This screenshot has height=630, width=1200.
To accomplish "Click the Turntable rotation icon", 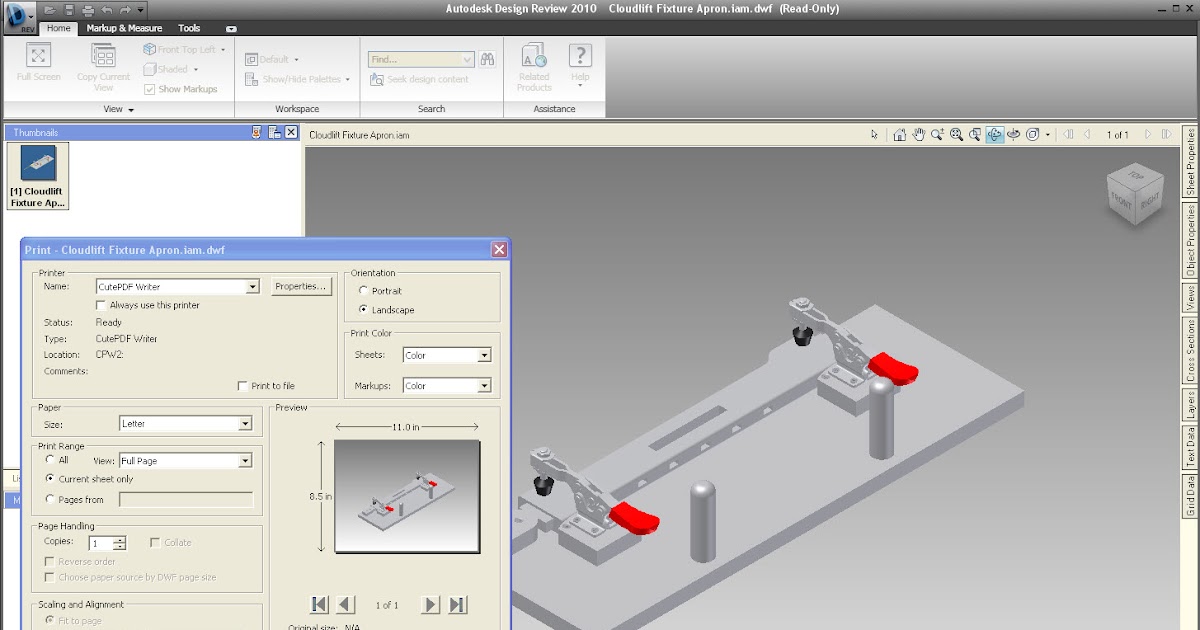I will pos(1013,133).
